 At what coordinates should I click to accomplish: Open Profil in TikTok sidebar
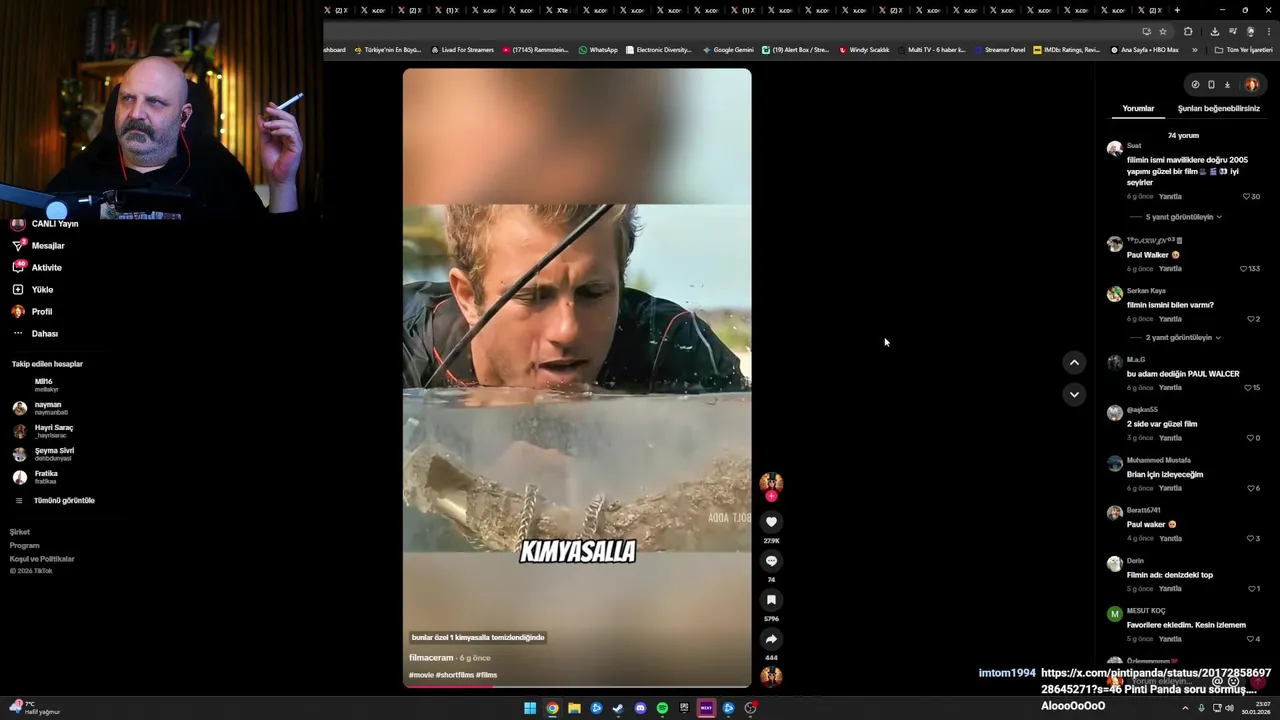point(32,312)
